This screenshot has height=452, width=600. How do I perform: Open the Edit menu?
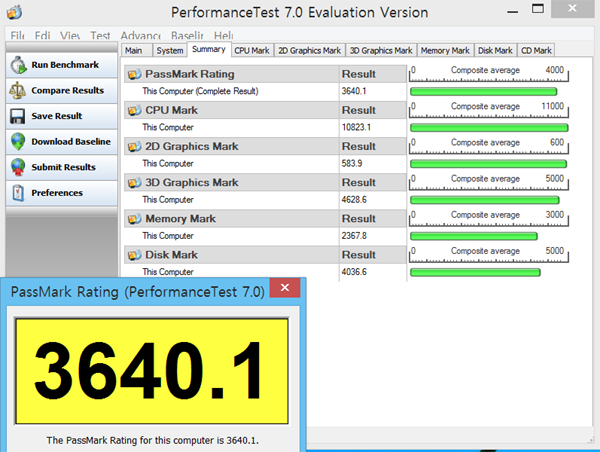click(42, 36)
